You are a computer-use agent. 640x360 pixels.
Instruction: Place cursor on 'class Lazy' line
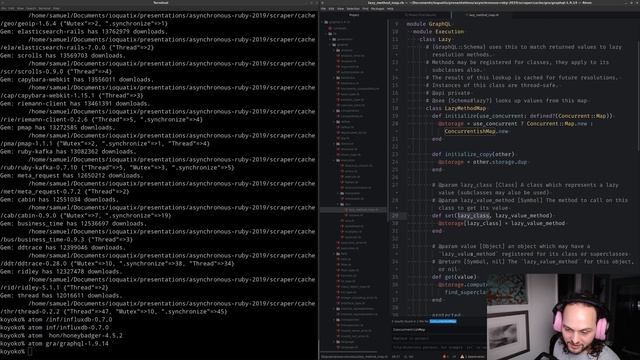pos(435,40)
